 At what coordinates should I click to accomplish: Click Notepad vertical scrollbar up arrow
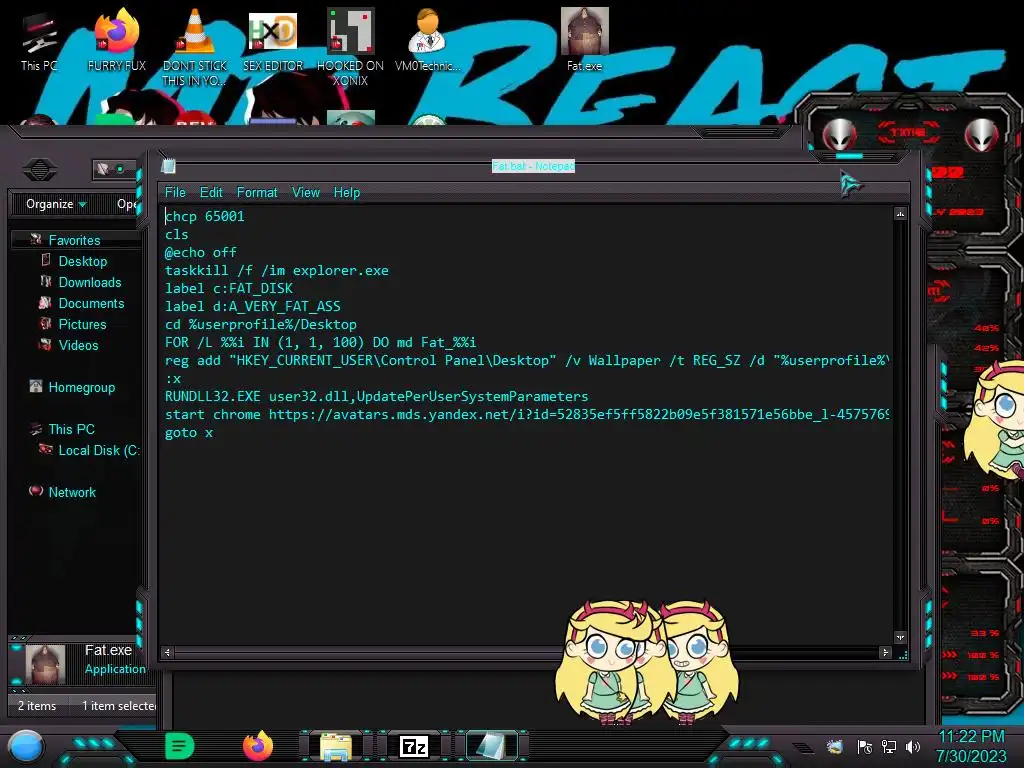tap(901, 214)
